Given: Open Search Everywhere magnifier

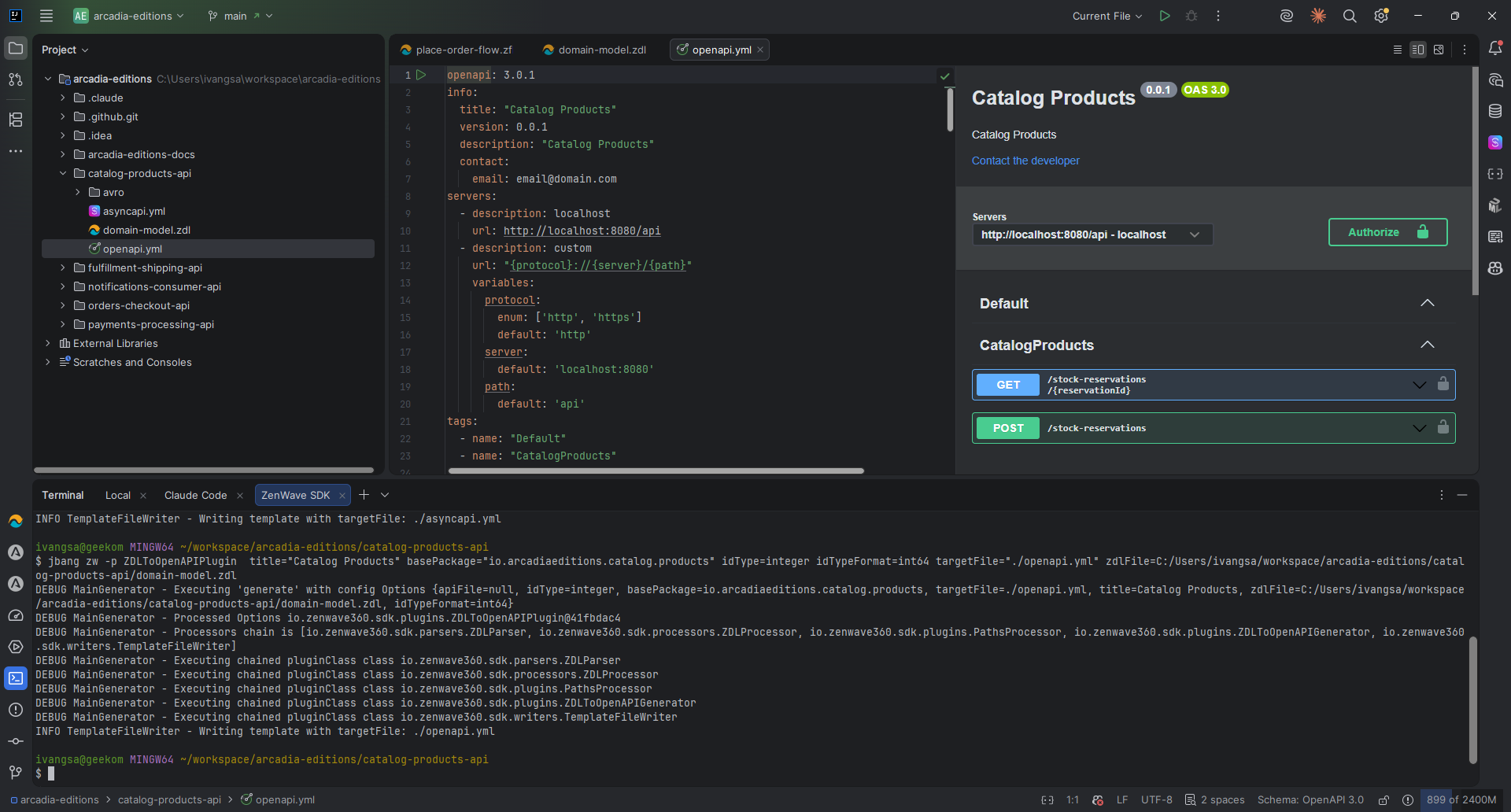Looking at the screenshot, I should tap(1350, 16).
